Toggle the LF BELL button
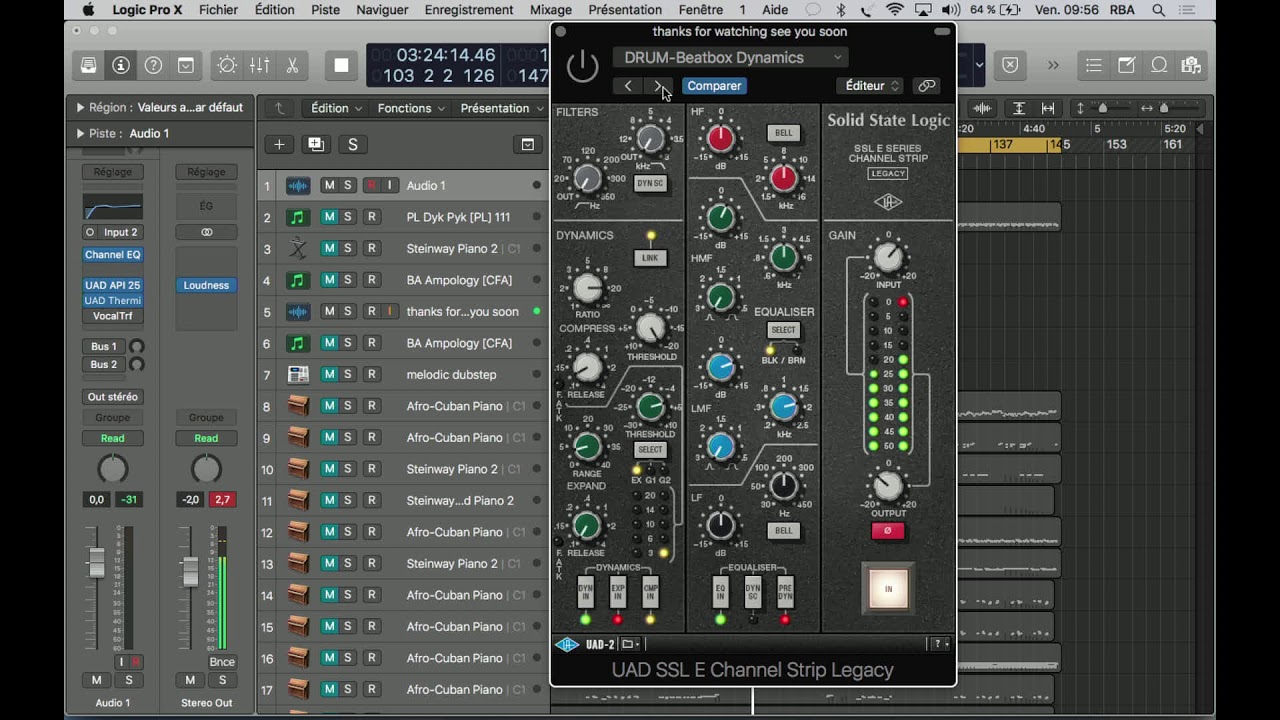1280x720 pixels. (783, 531)
